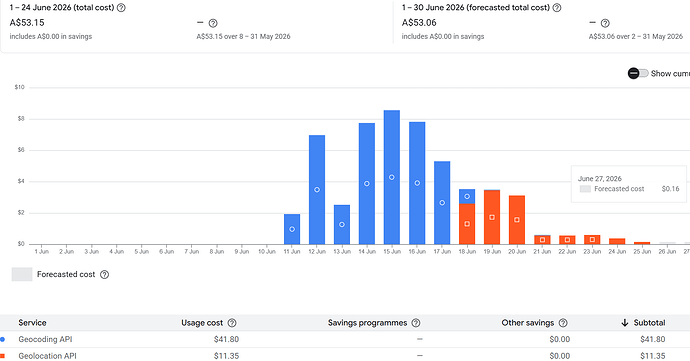Open help icon next to Usage cost column
The image size is (690, 361).
coord(232,323)
